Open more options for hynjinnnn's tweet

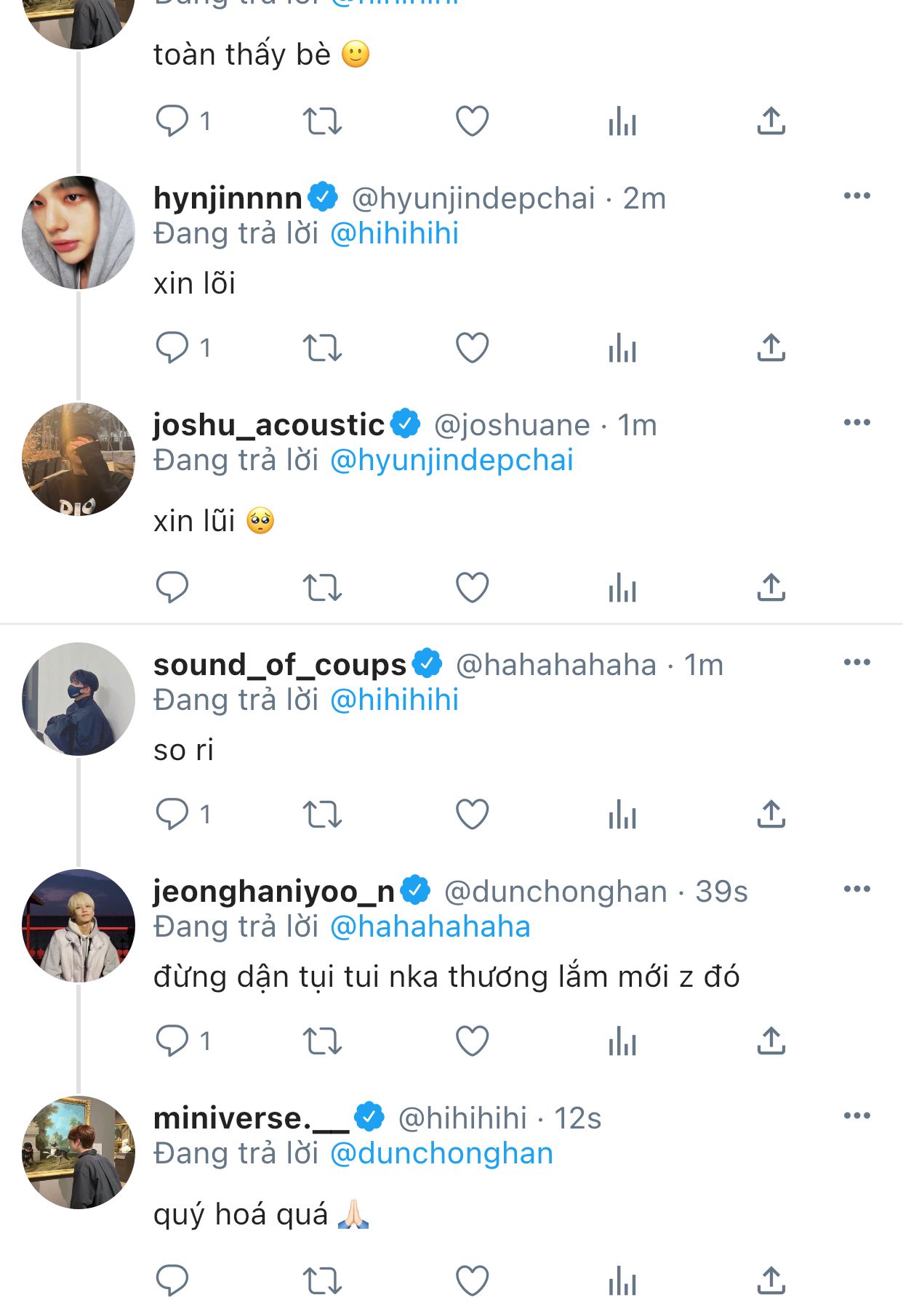tap(856, 196)
